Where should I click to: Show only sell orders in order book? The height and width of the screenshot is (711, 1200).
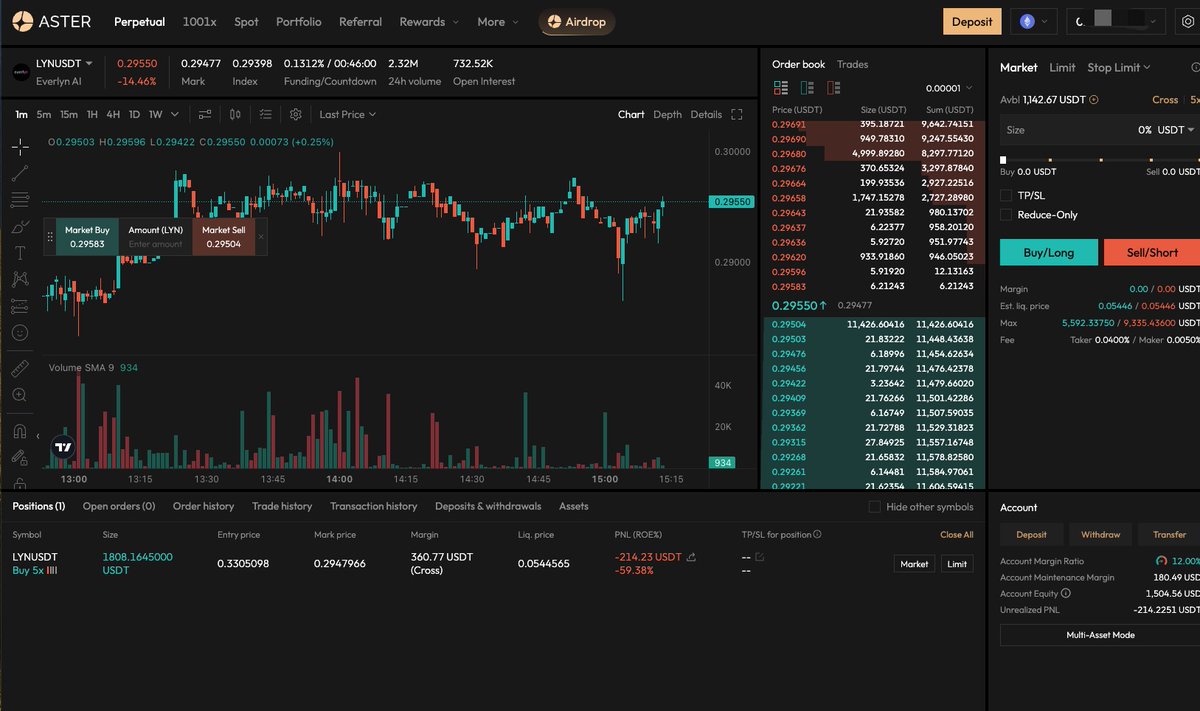point(832,88)
